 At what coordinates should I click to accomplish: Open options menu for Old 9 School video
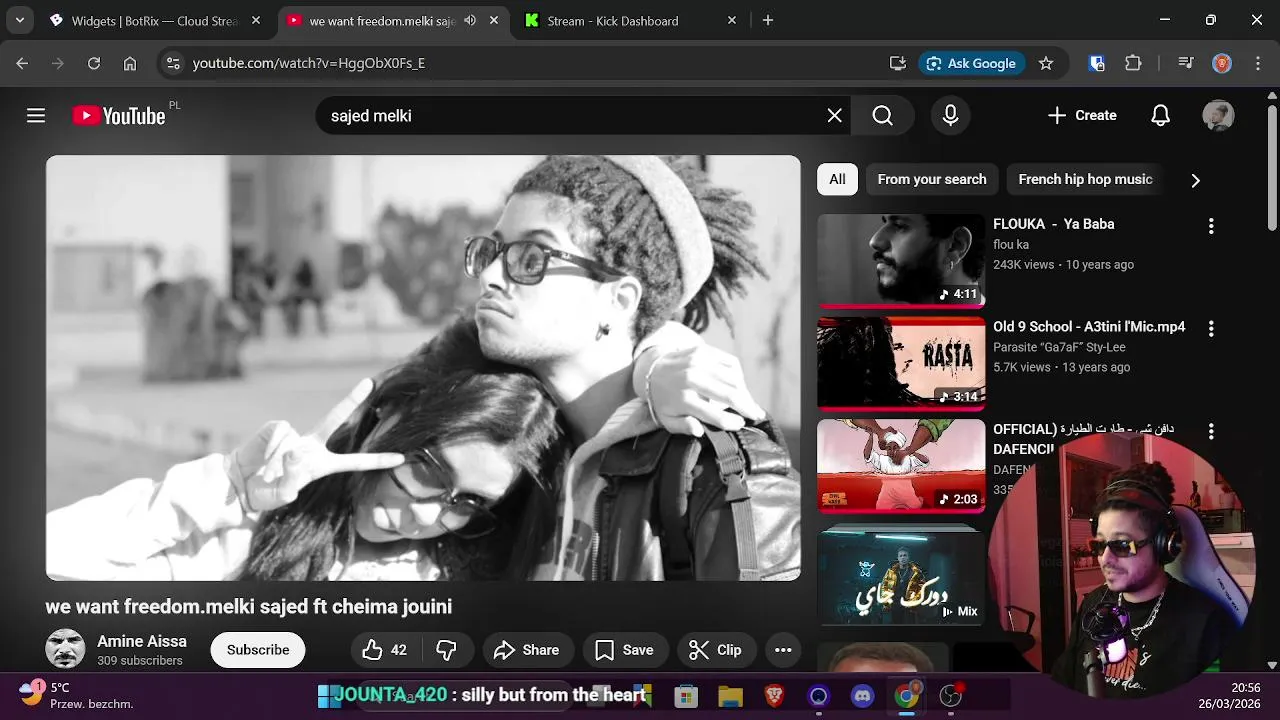(1211, 329)
